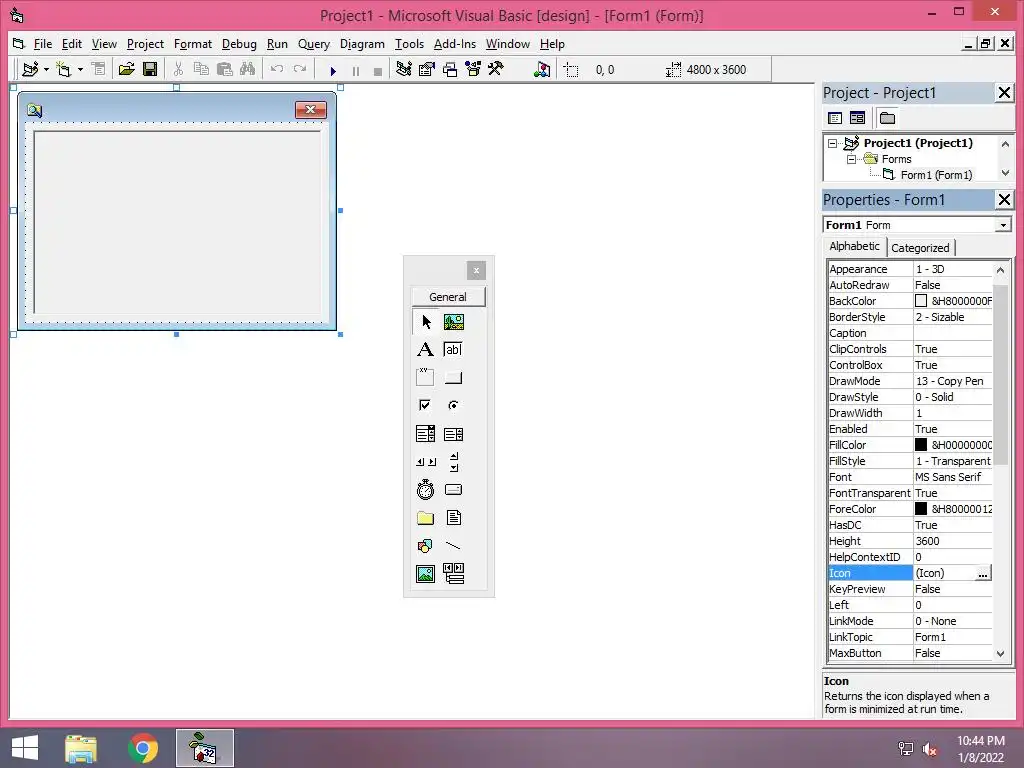Click View Object icon in Project panel
This screenshot has width=1024, height=768.
pos(857,118)
